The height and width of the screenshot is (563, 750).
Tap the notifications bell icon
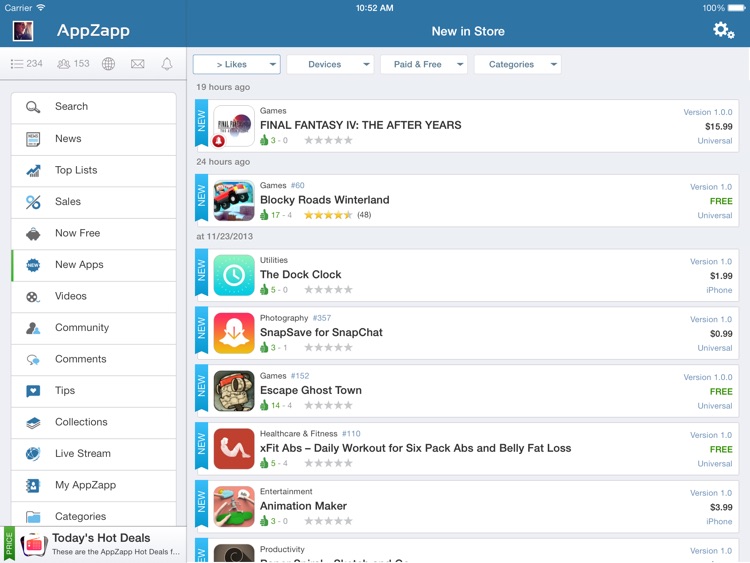[166, 64]
